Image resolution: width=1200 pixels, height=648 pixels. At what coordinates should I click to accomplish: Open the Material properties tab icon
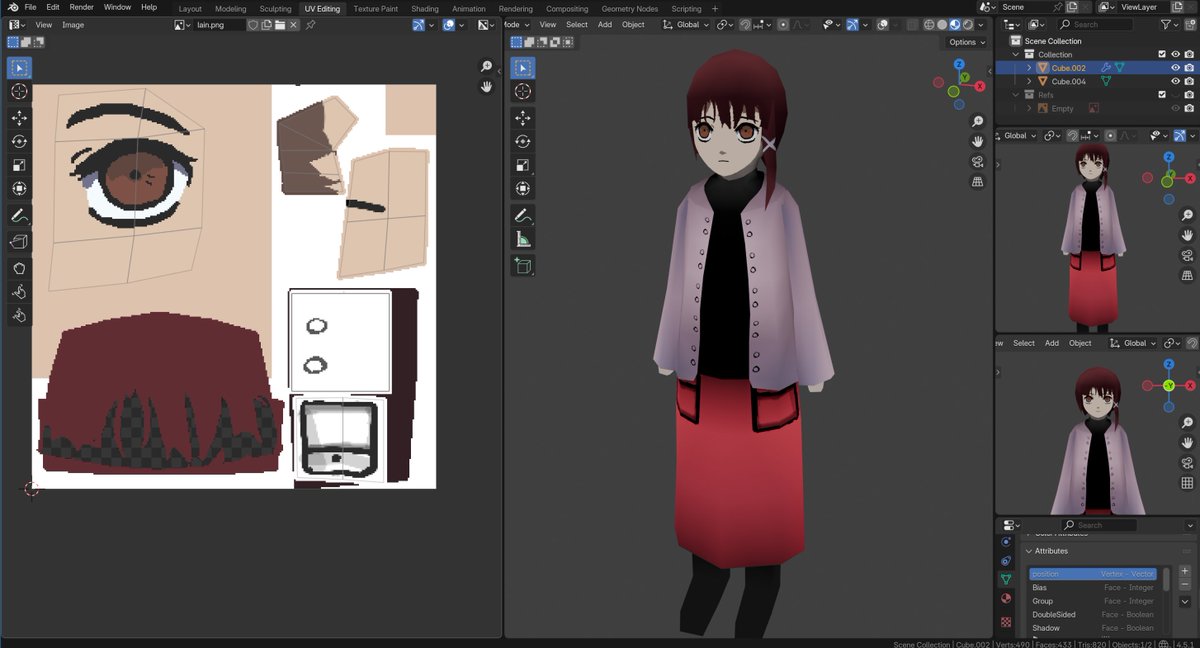(1006, 598)
